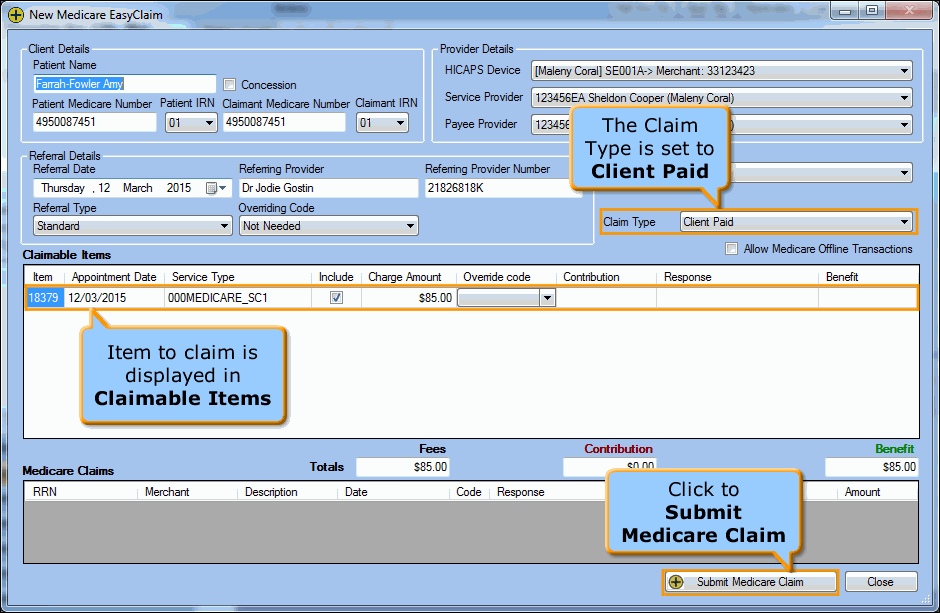940x613 pixels.
Task: Open the calendar picker for Referral Date
Action: (214, 187)
